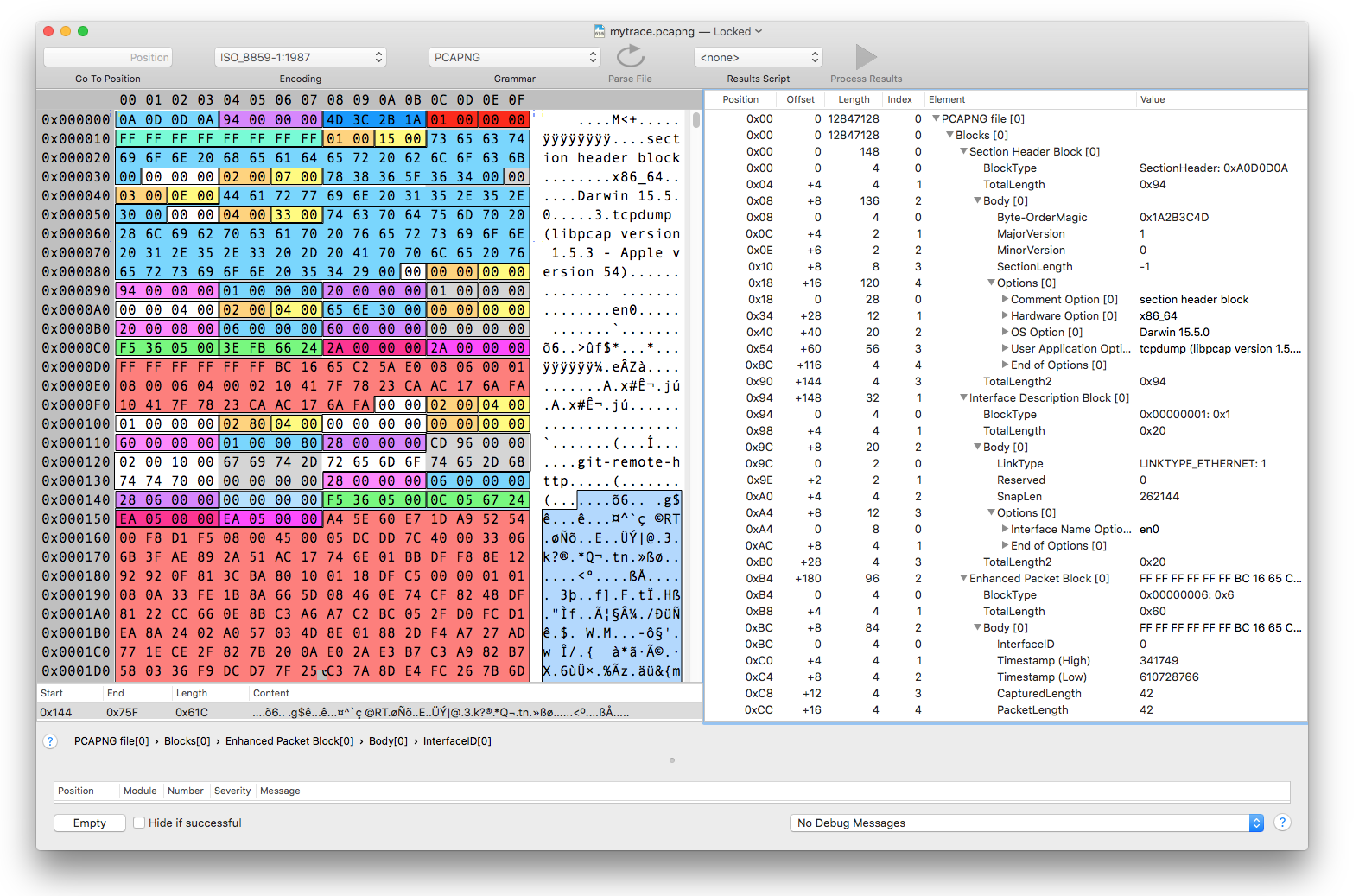
Task: Click the Process Results play icon
Action: click(x=865, y=57)
